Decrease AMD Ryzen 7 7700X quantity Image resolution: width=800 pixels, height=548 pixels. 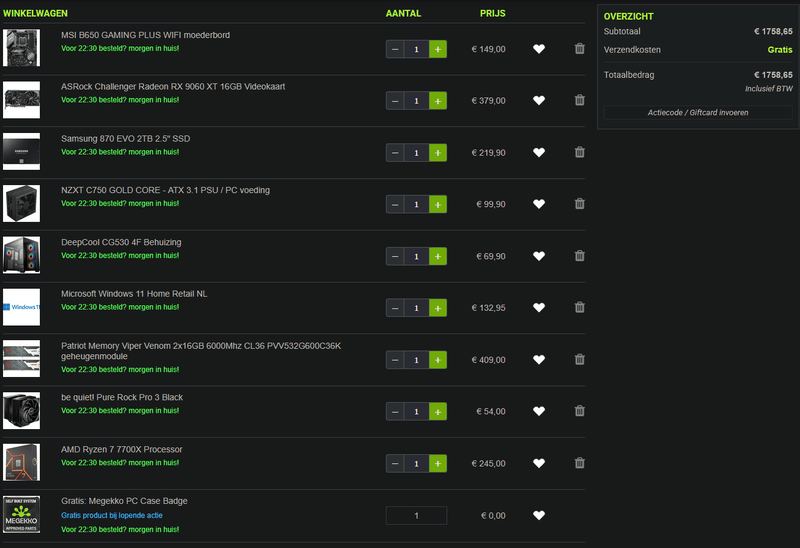395,464
